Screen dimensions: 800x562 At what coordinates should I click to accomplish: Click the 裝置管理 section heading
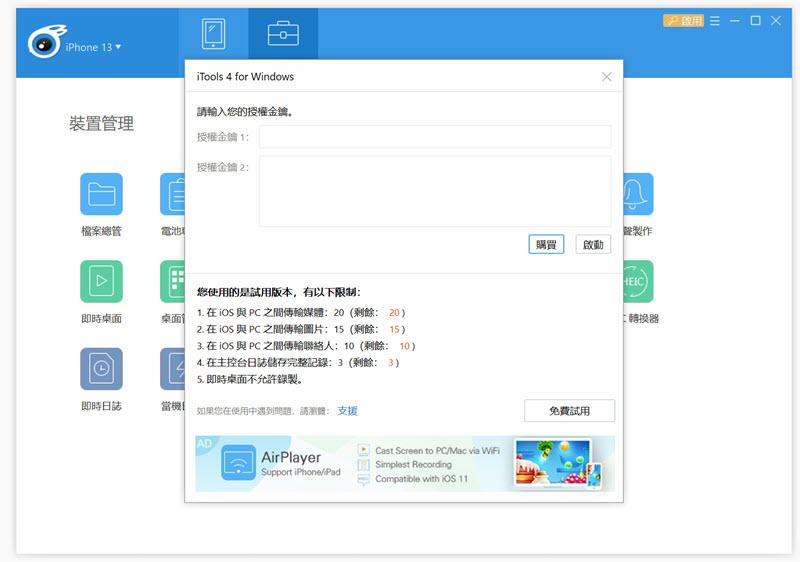coord(102,123)
